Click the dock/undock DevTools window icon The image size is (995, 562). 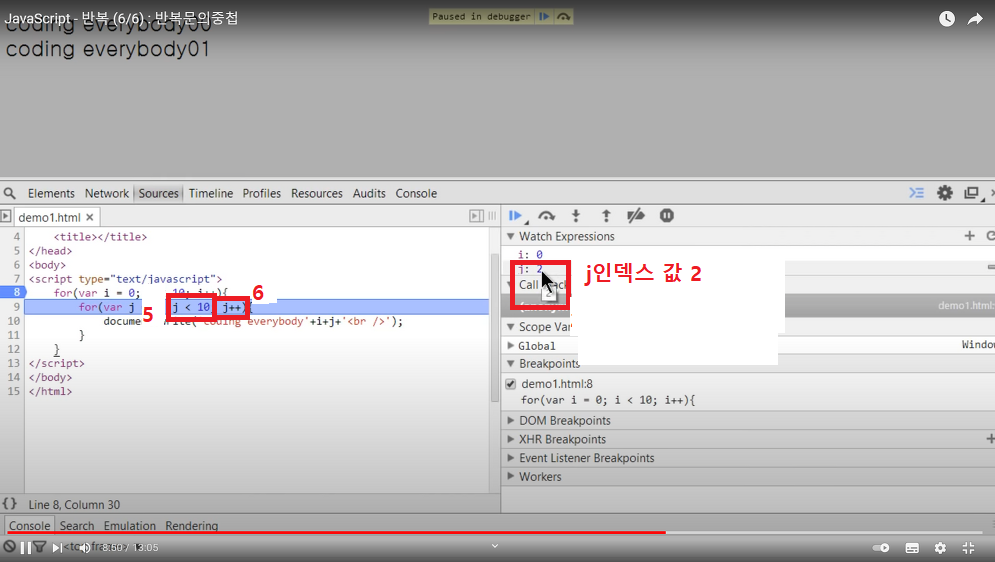tap(972, 193)
